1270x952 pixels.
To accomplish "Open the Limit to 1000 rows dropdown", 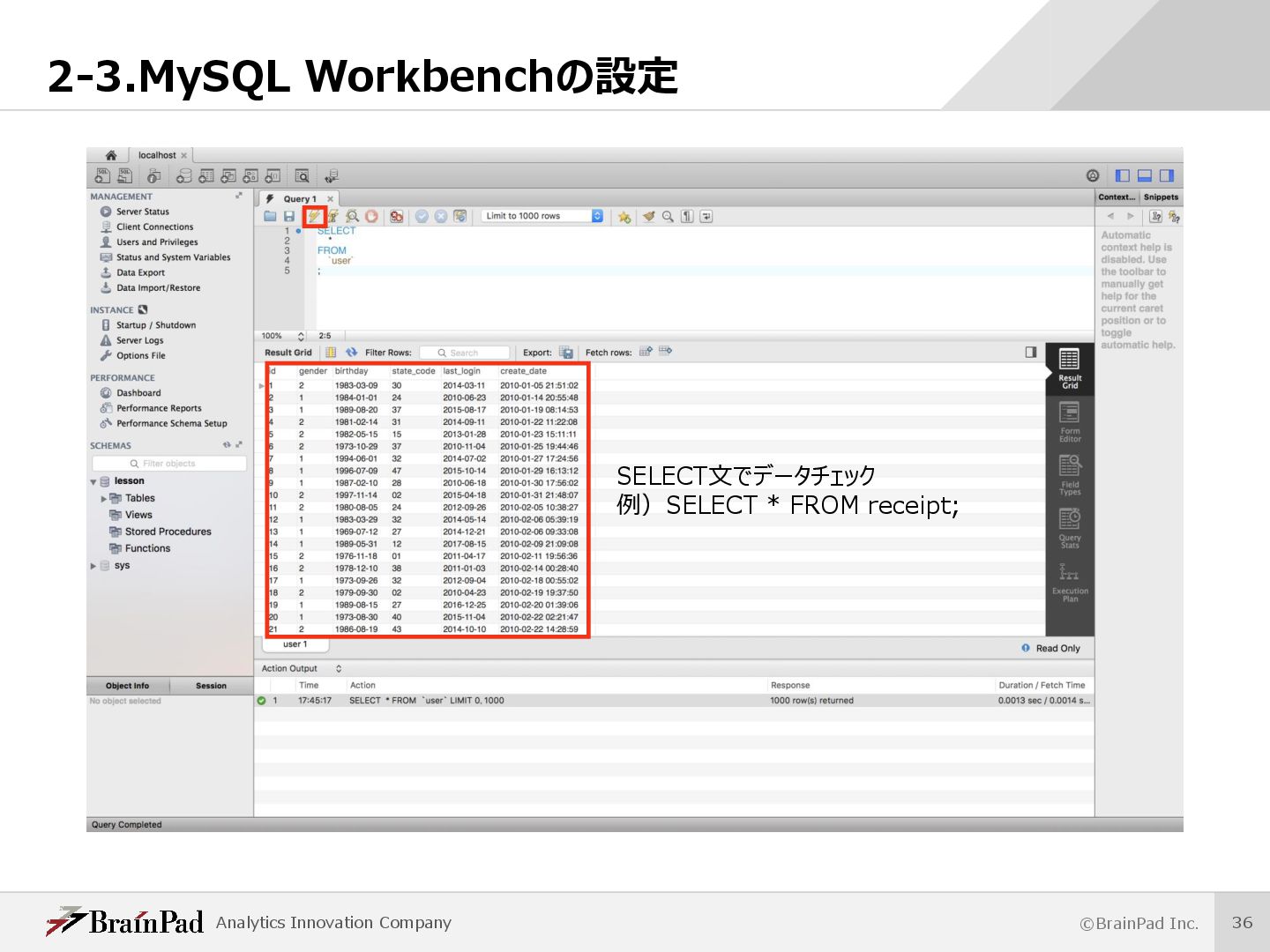I will point(542,216).
